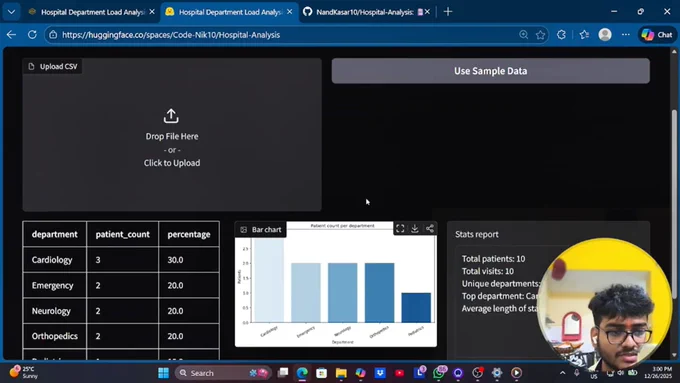
Task: Click the Use Sample Data button
Action: [x=490, y=71]
